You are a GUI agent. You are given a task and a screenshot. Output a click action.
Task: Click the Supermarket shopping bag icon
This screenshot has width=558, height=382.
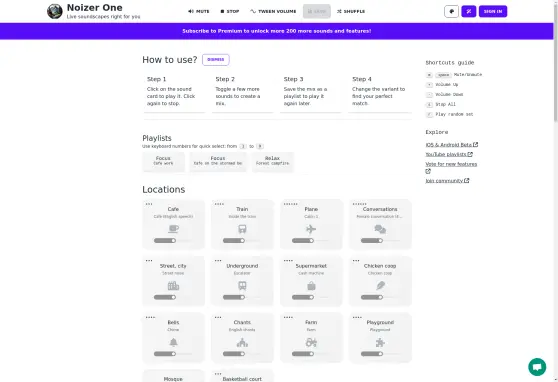[311, 286]
